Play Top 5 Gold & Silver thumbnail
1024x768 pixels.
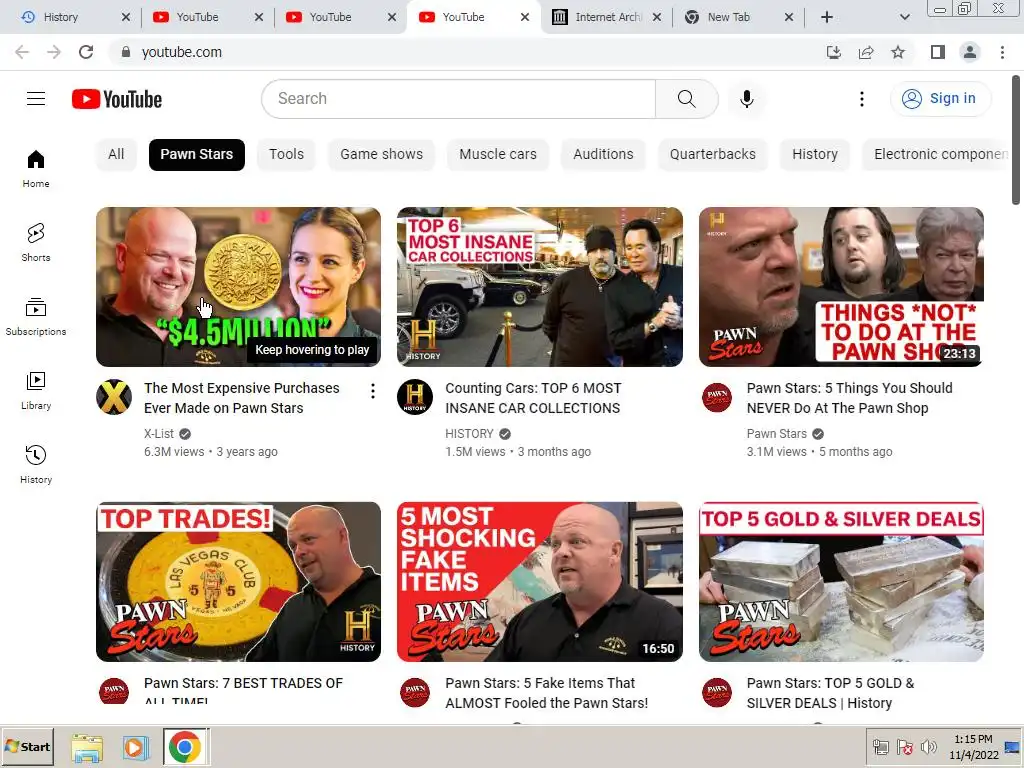tap(841, 582)
